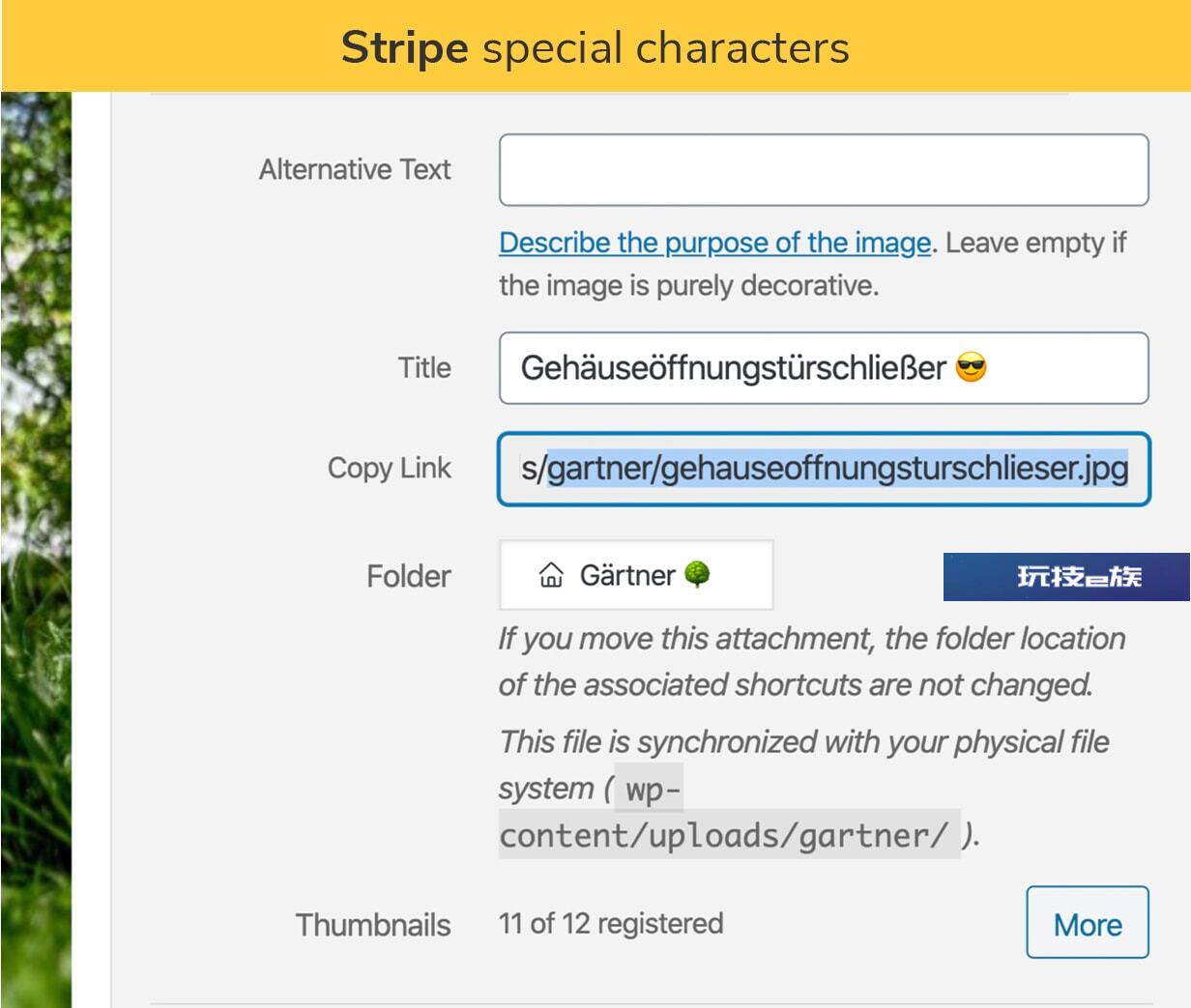
Task: Click the sunglasses emoji in Title field
Action: pos(972,367)
